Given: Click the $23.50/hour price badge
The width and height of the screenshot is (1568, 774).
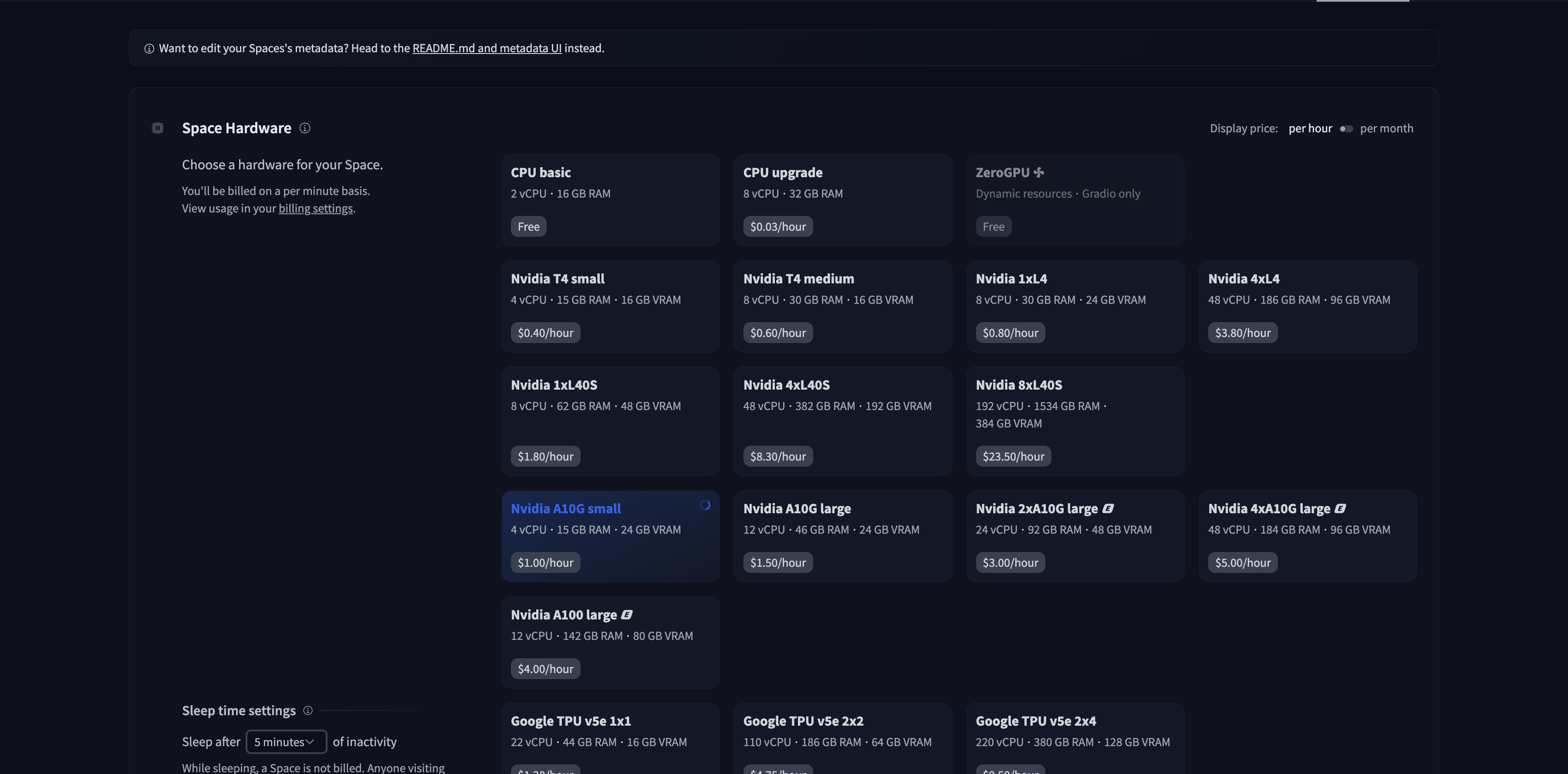Looking at the screenshot, I should point(1014,456).
